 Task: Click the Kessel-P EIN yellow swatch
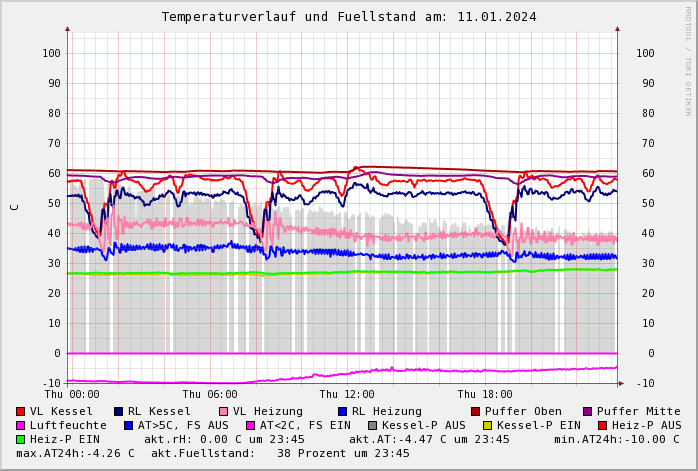(488, 426)
